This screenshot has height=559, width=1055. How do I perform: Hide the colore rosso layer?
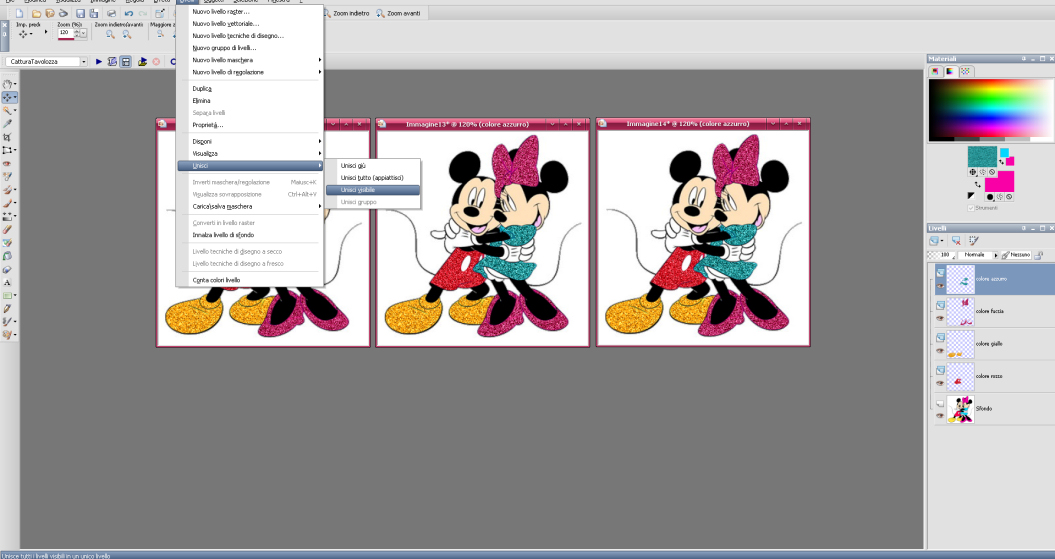pos(940,383)
